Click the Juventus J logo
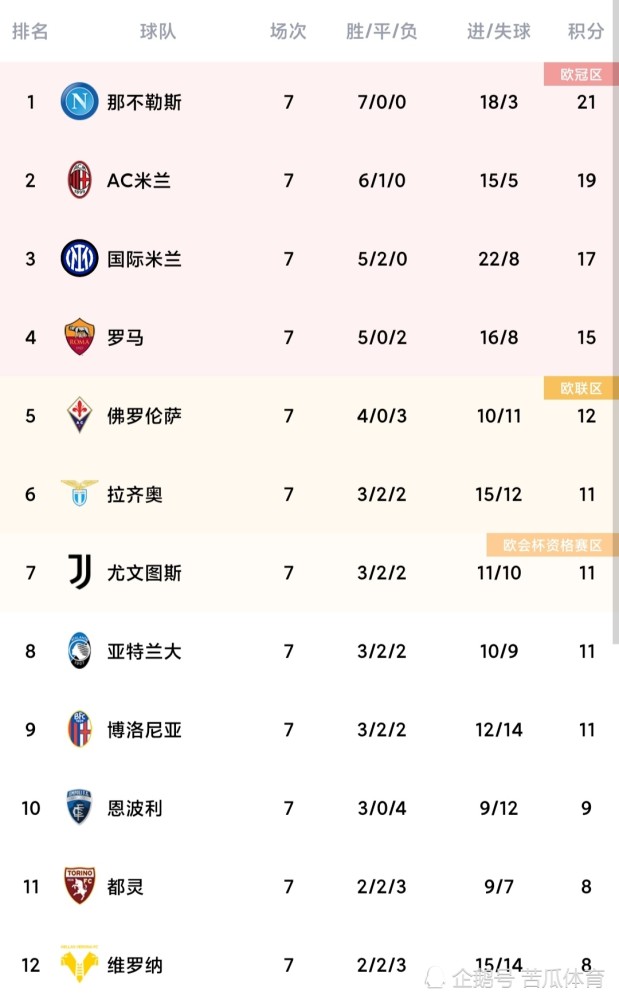 (x=80, y=571)
